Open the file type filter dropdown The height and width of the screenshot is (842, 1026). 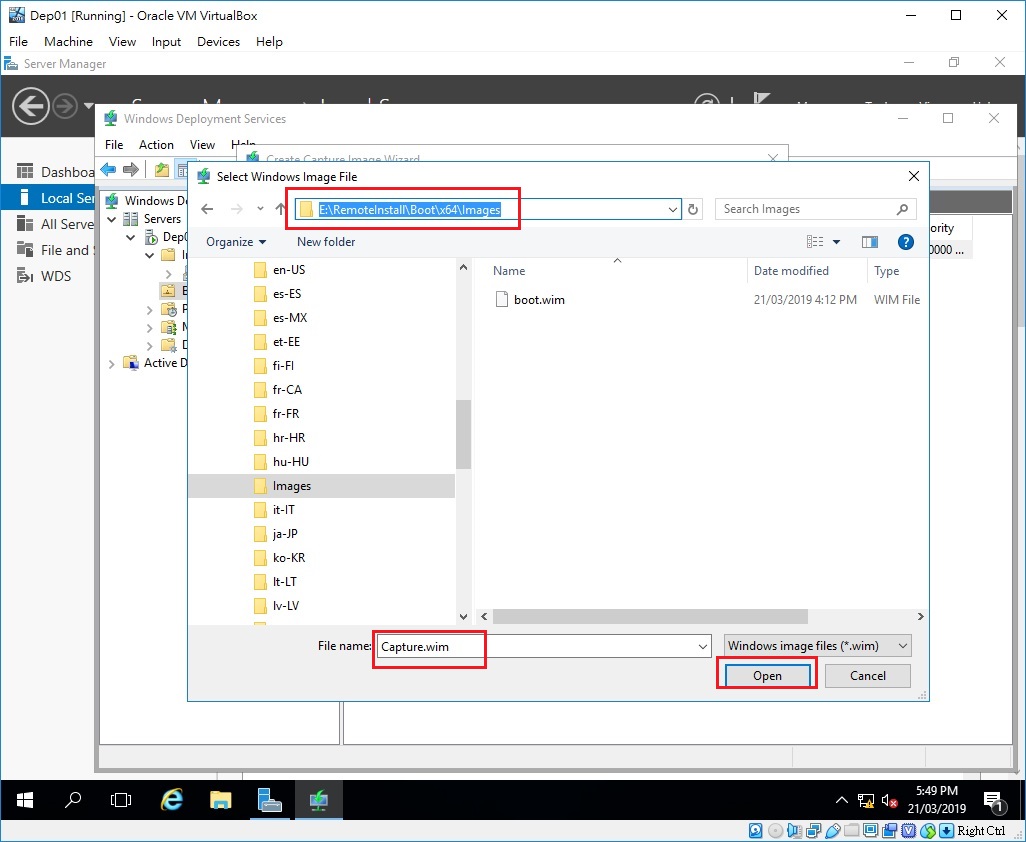click(x=817, y=646)
